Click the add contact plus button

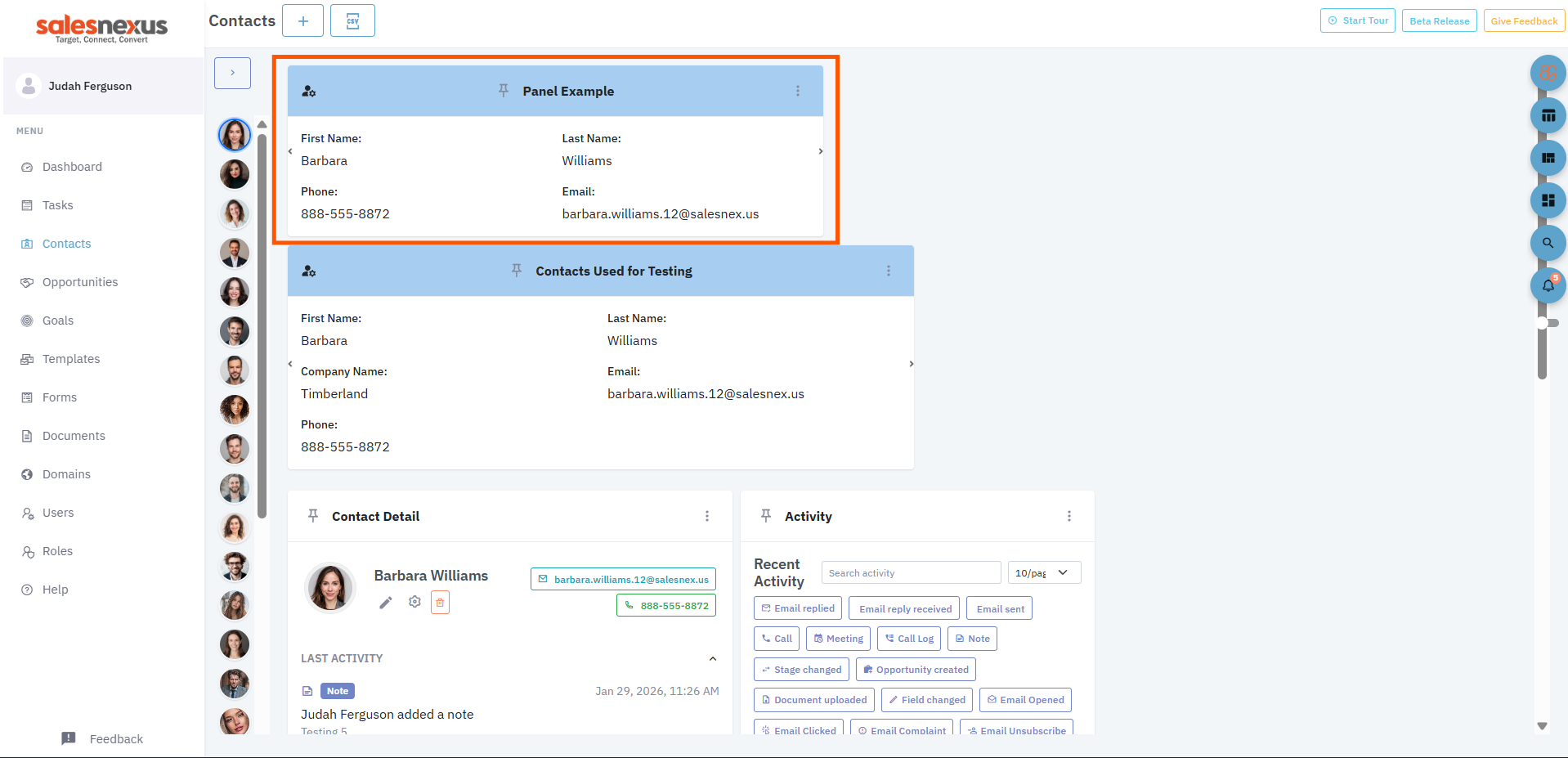tap(302, 20)
